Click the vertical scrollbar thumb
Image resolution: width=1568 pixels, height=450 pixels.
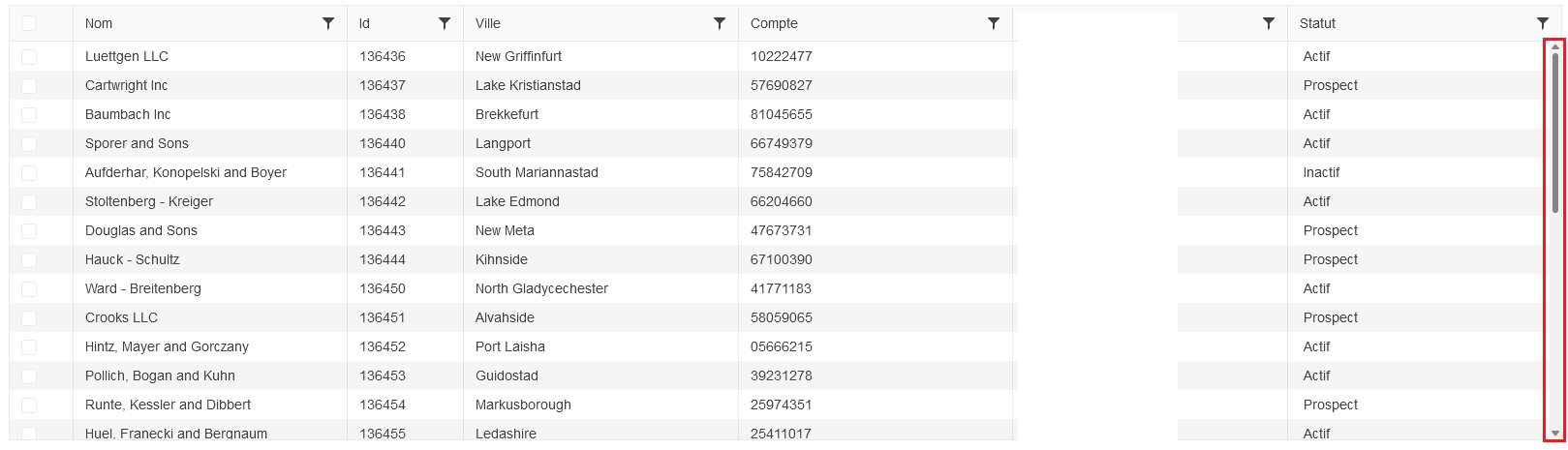1555,131
